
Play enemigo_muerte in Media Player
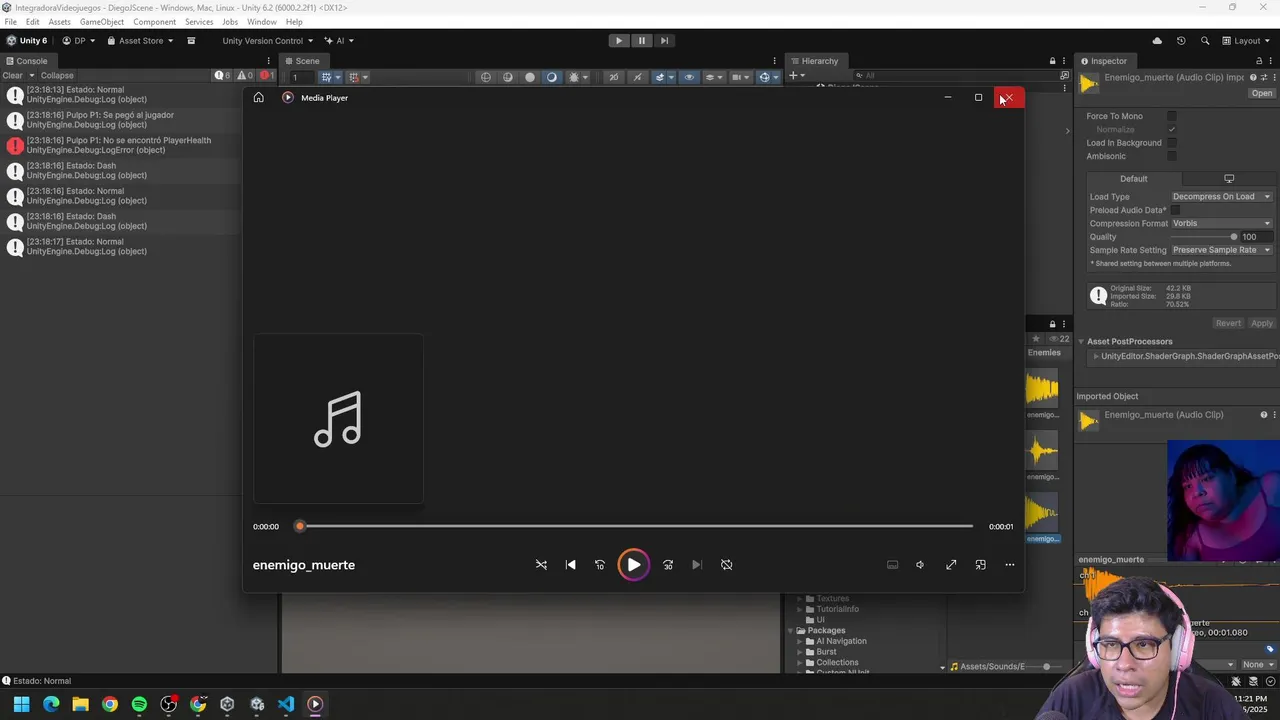tap(633, 565)
